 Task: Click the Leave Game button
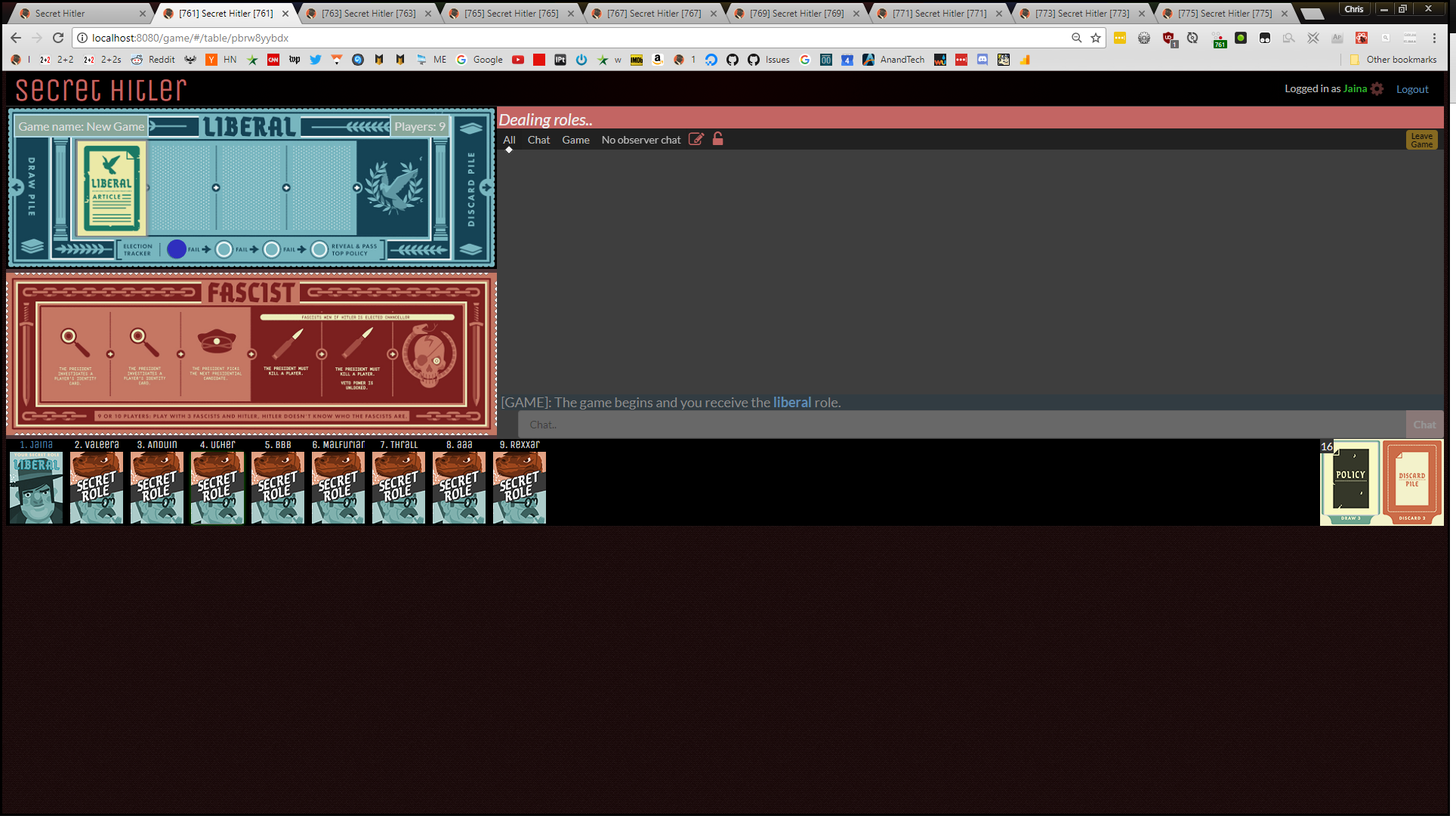1421,141
